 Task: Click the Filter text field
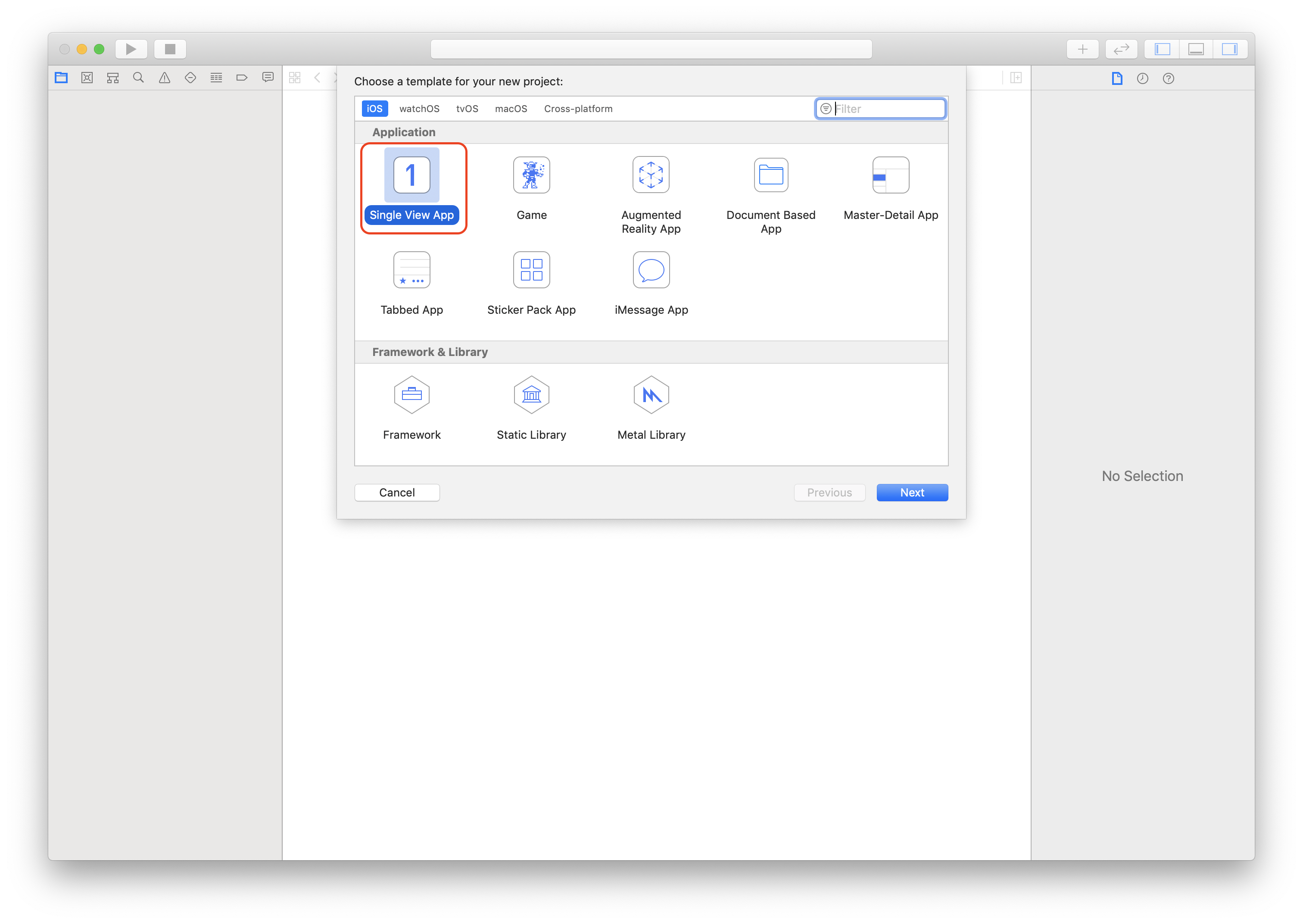887,109
